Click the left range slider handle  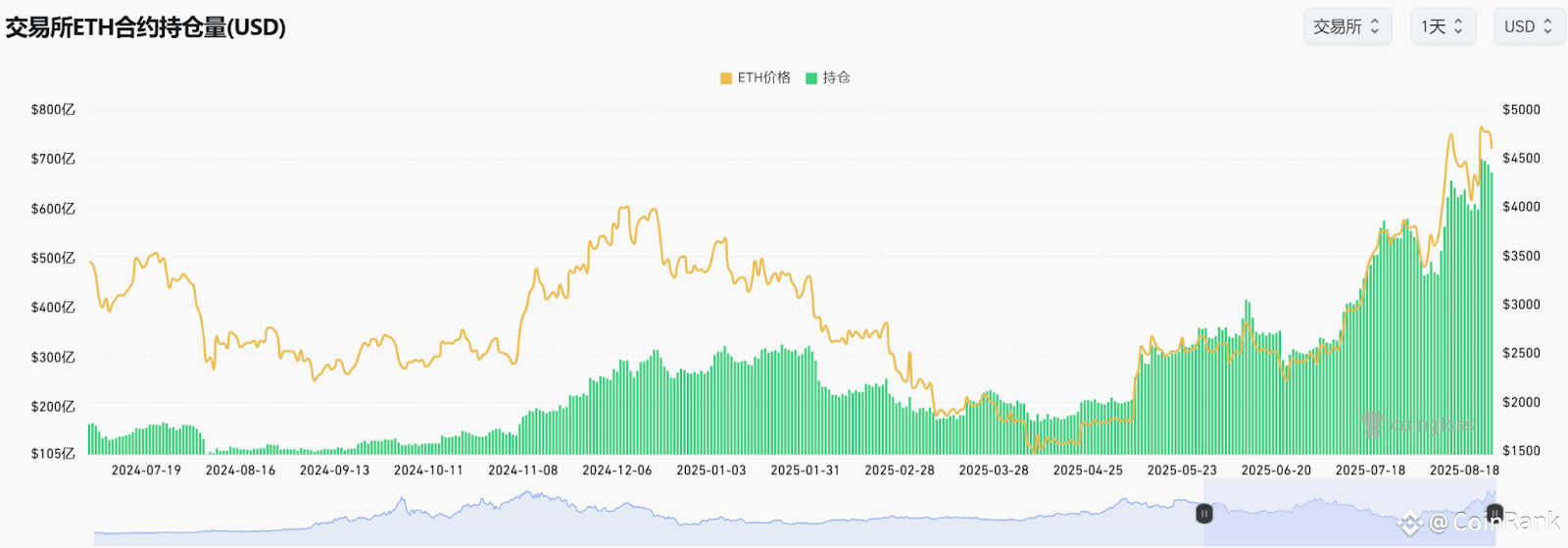point(1203,513)
